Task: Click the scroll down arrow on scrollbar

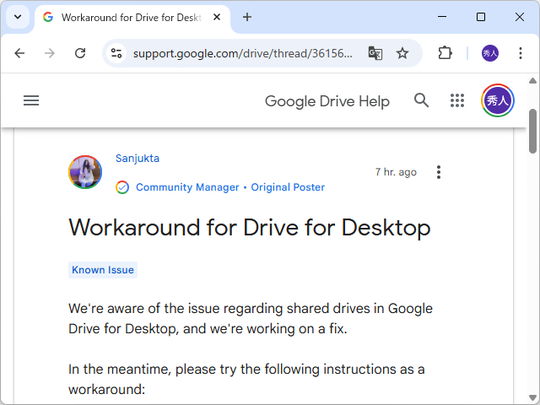Action: pyautogui.click(x=532, y=397)
